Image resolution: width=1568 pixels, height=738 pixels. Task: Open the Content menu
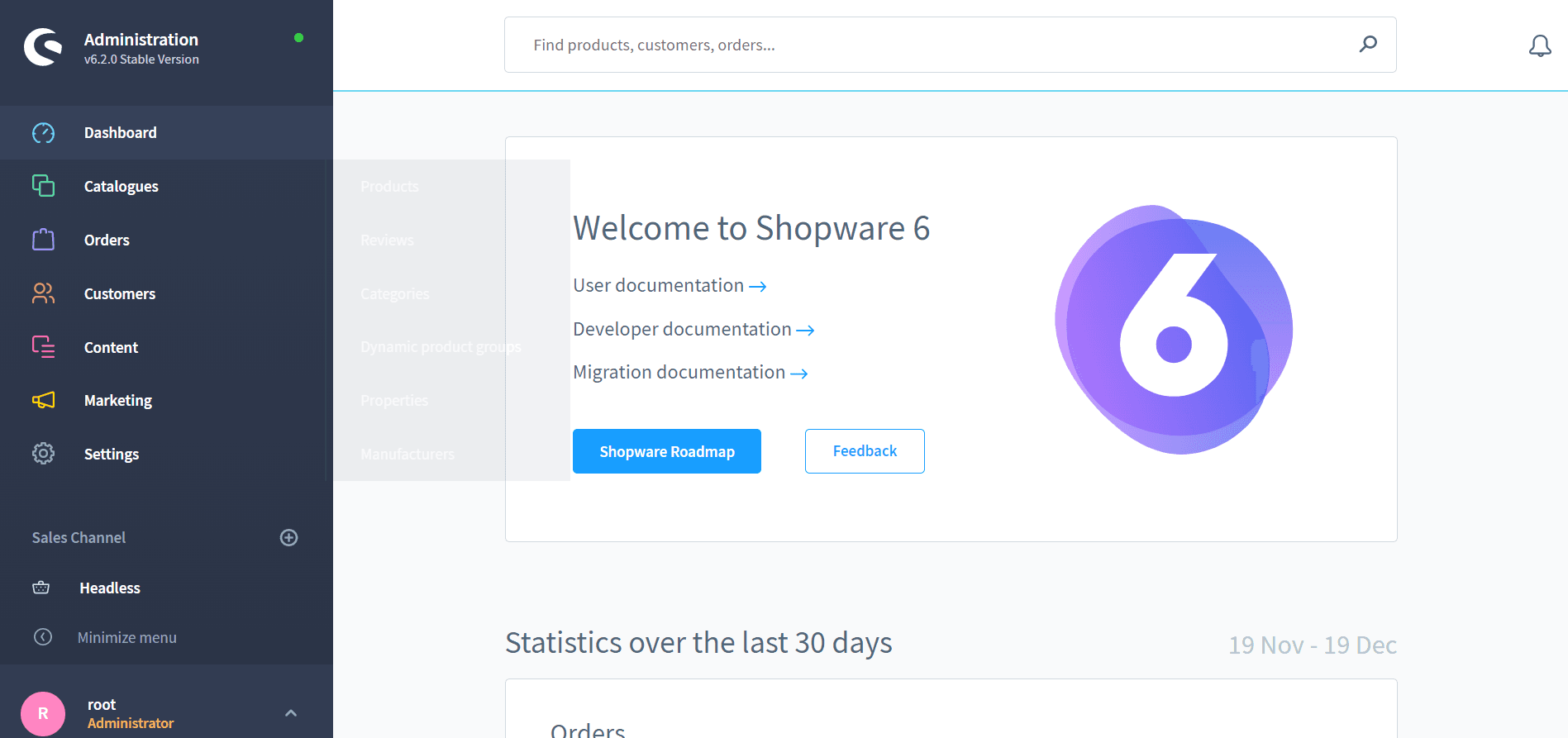pyautogui.click(x=166, y=347)
